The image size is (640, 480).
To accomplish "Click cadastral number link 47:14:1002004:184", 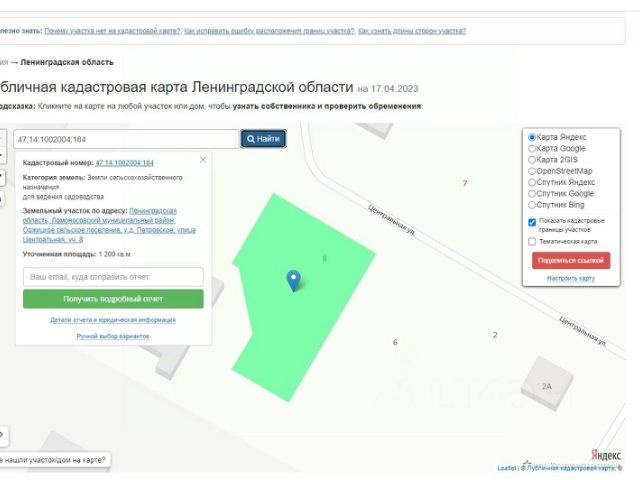I will [124, 162].
